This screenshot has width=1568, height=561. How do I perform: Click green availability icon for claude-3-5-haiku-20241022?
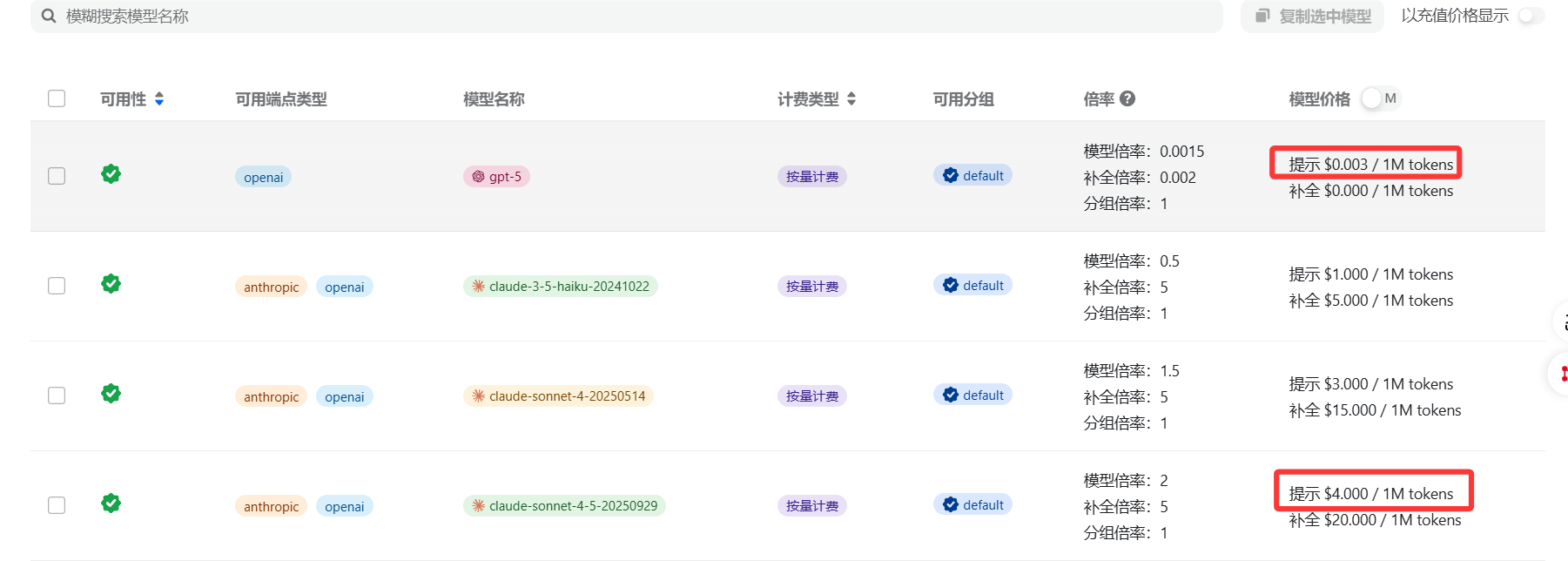(x=111, y=284)
